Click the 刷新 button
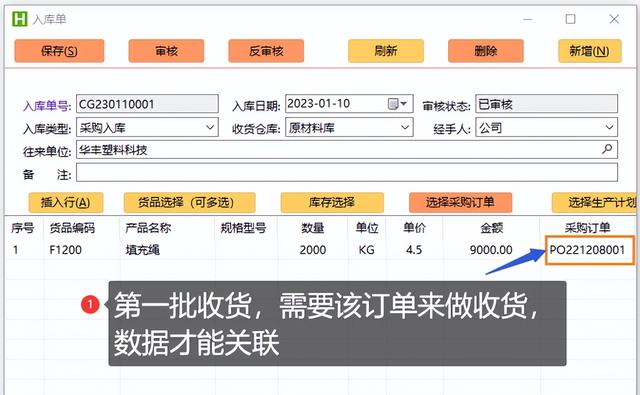Image resolution: width=640 pixels, height=395 pixels. click(x=386, y=51)
